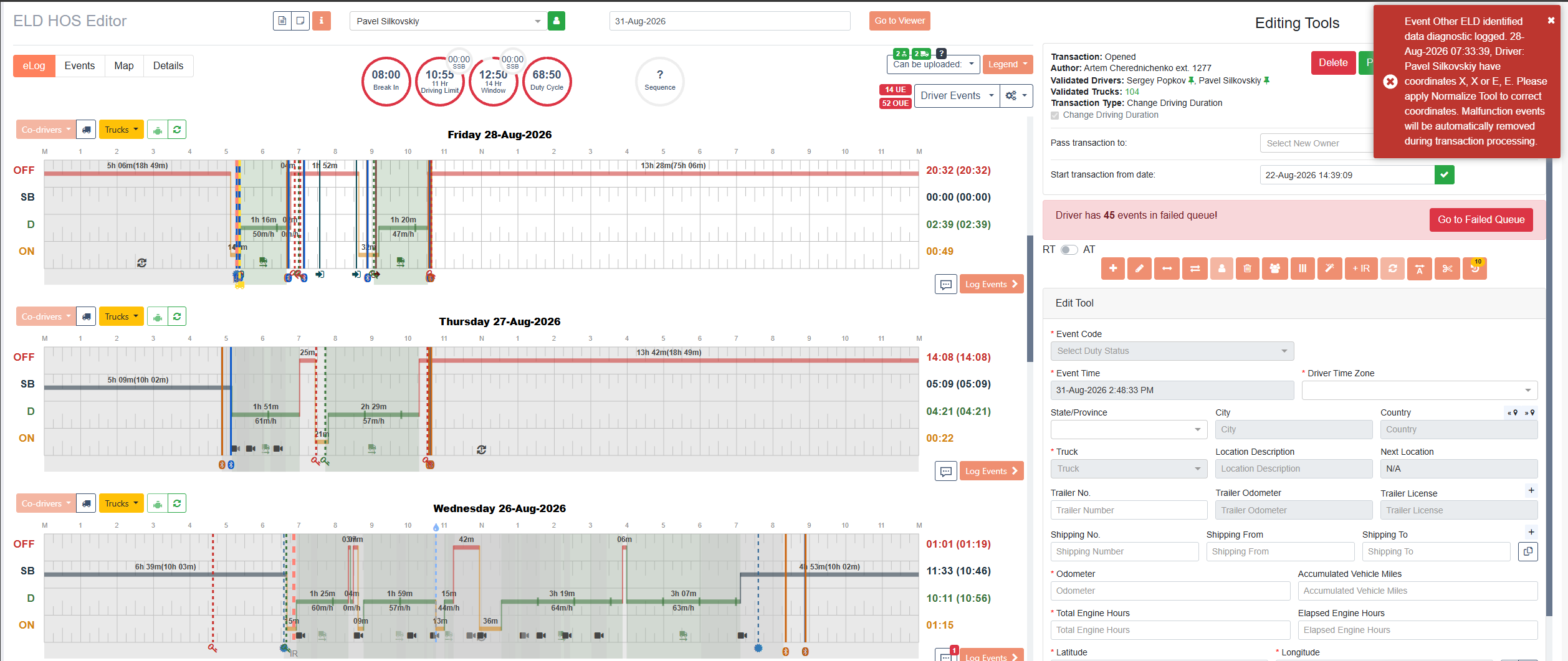Image resolution: width=1568 pixels, height=661 pixels.
Task: Select the three vertical bars tool
Action: (x=1303, y=269)
